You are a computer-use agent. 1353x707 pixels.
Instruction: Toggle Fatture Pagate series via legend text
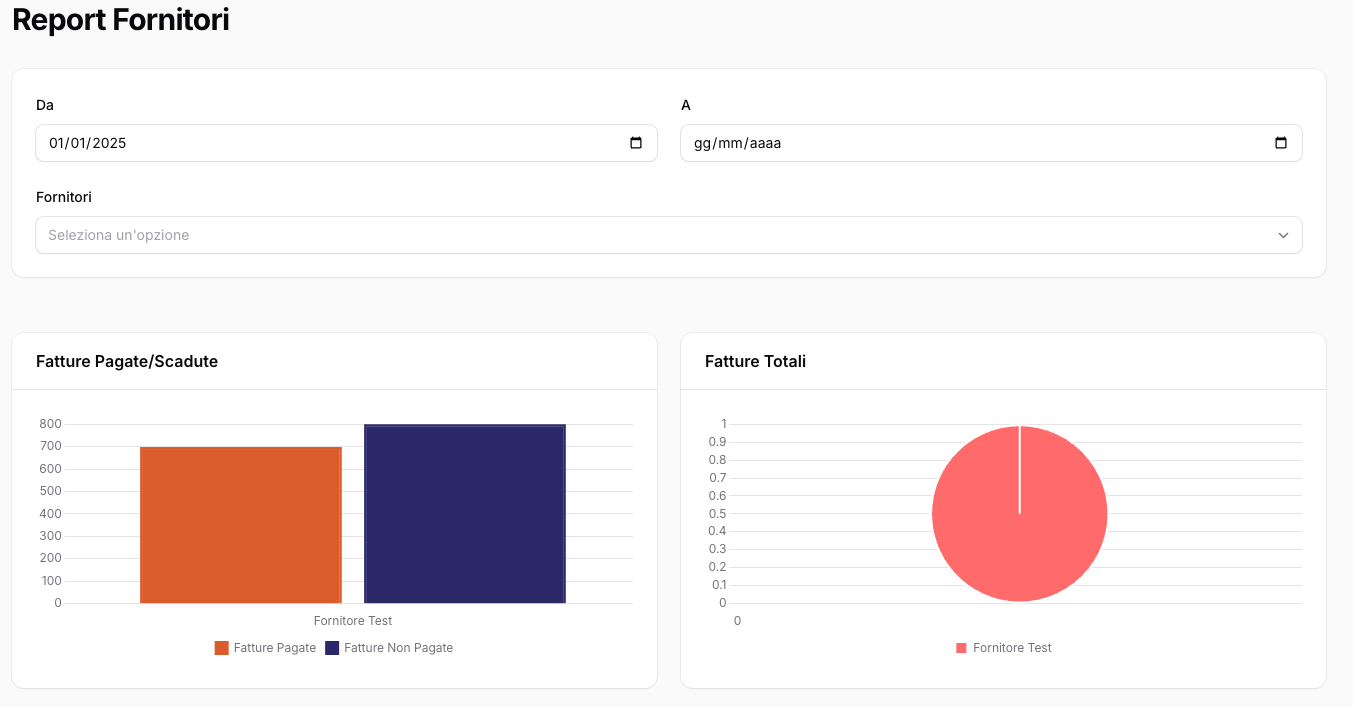click(275, 648)
